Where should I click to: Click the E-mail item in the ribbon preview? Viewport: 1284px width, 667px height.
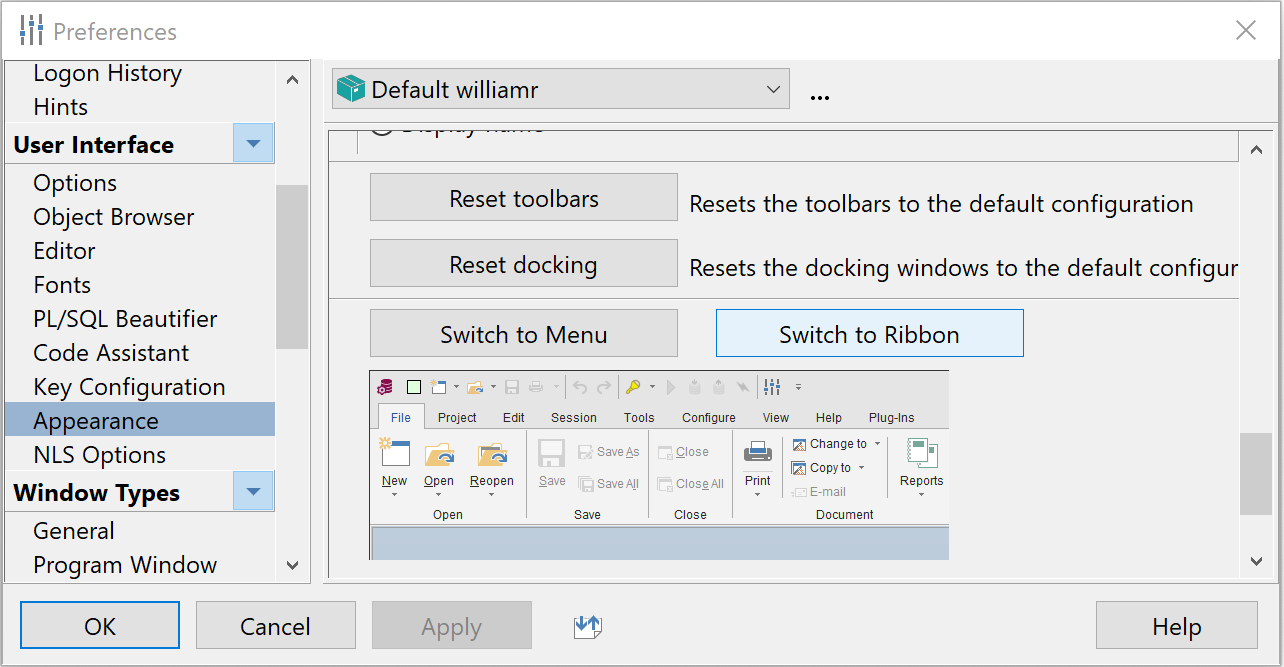[819, 492]
